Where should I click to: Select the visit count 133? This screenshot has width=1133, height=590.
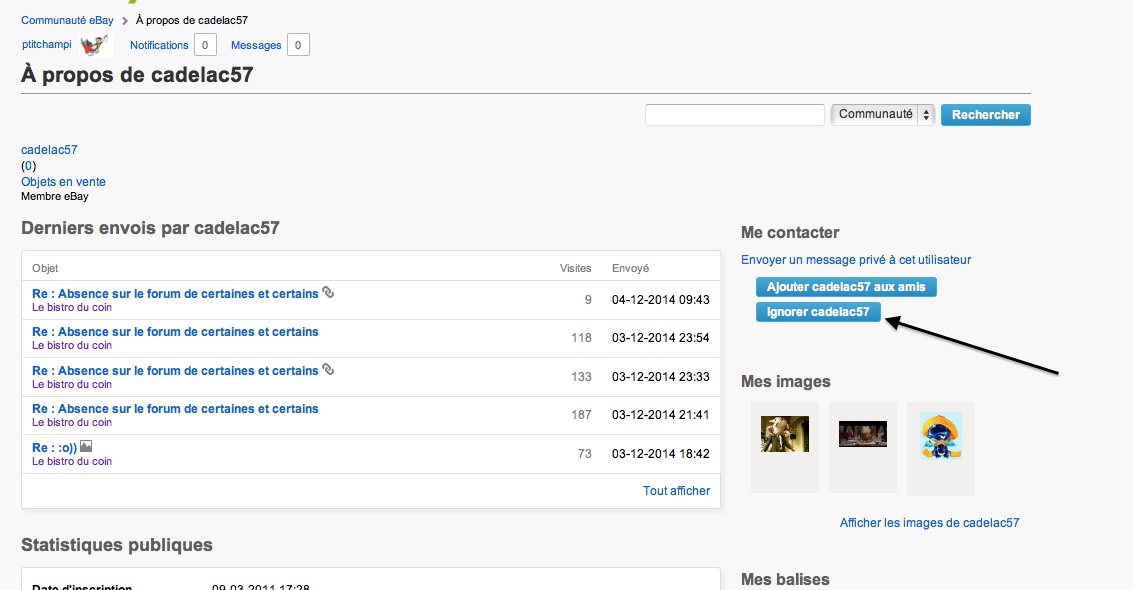pyautogui.click(x=581, y=376)
